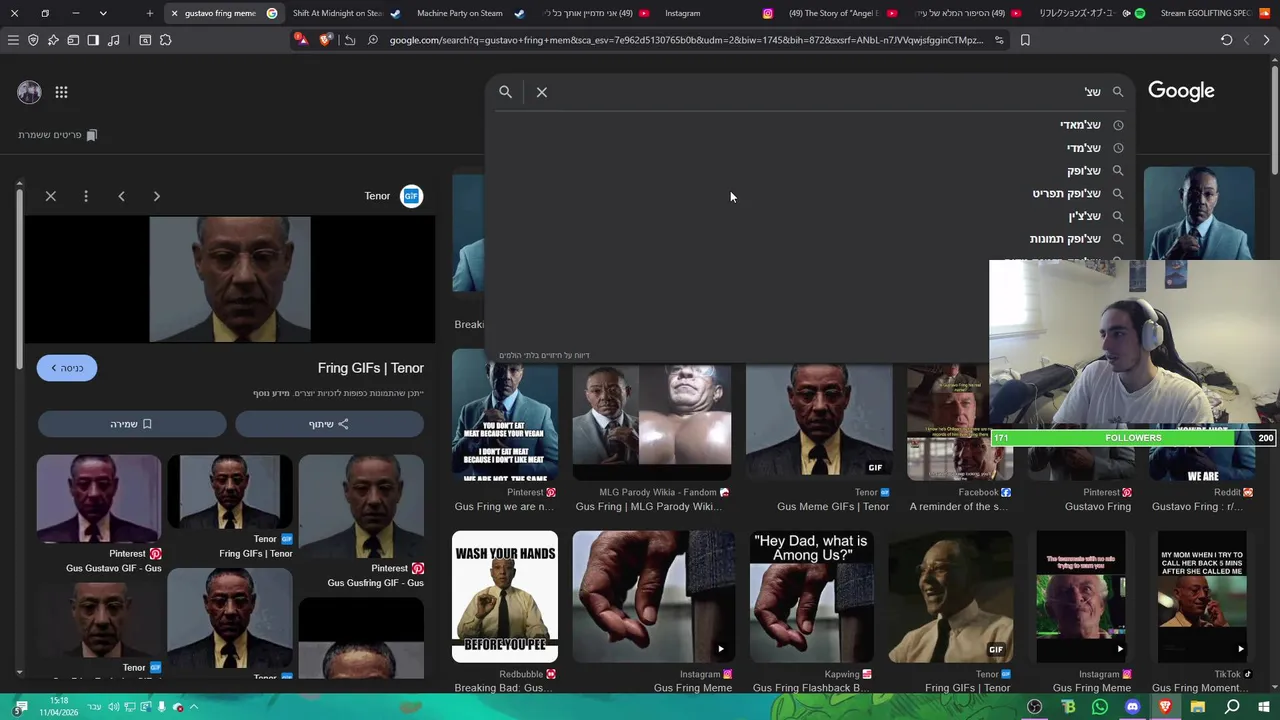The width and height of the screenshot is (1280, 720).
Task: Bookmark this page with the bookmark icon
Action: [1025, 40]
